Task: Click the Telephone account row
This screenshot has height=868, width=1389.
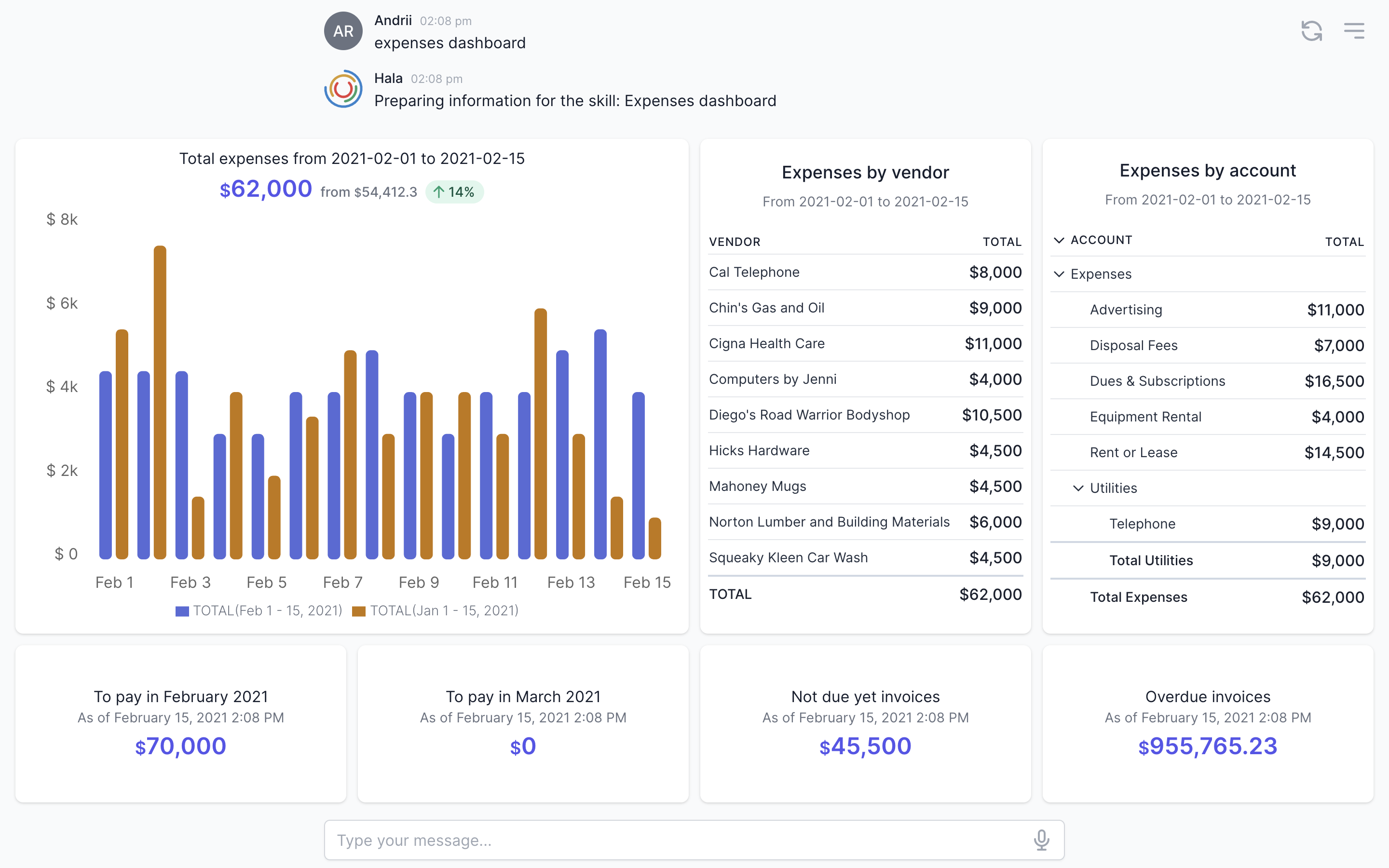Action: [1208, 524]
